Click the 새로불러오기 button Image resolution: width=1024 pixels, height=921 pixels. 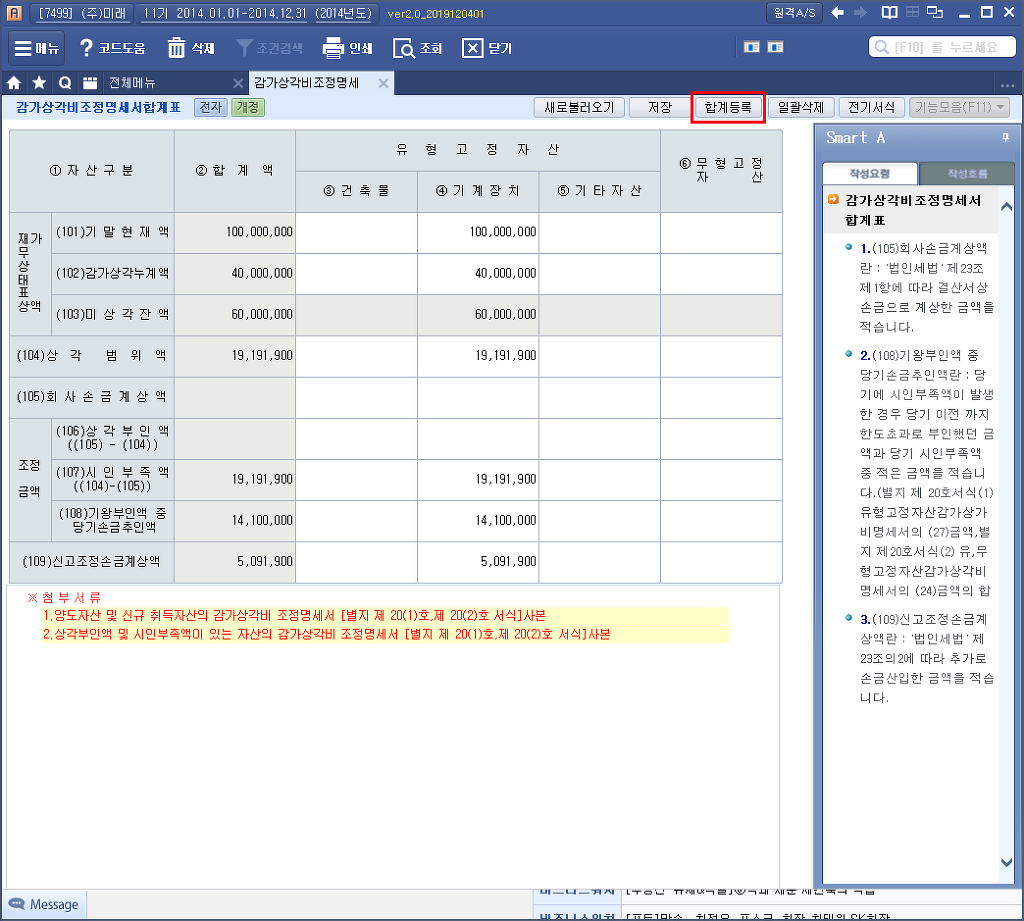pyautogui.click(x=579, y=107)
